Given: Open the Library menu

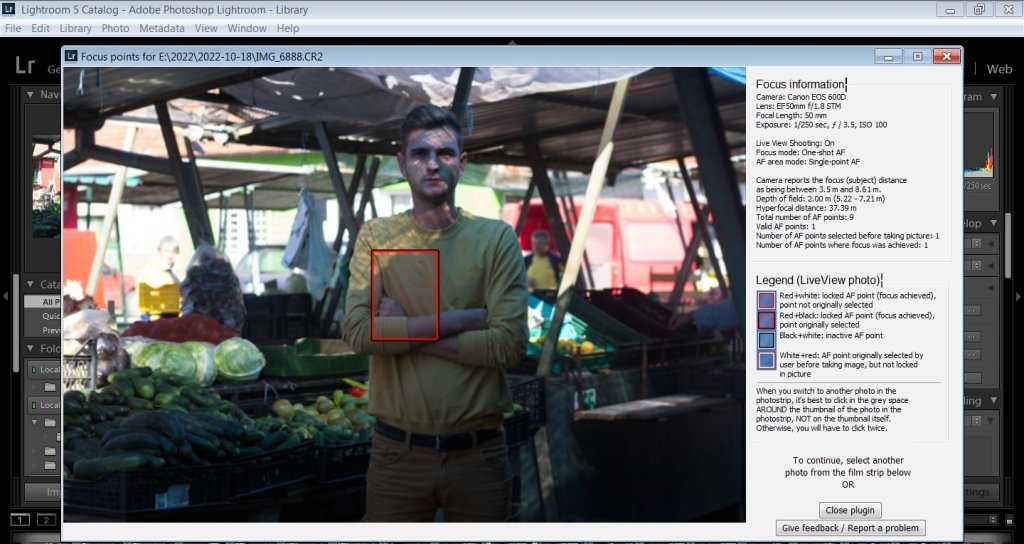Looking at the screenshot, I should 76,28.
